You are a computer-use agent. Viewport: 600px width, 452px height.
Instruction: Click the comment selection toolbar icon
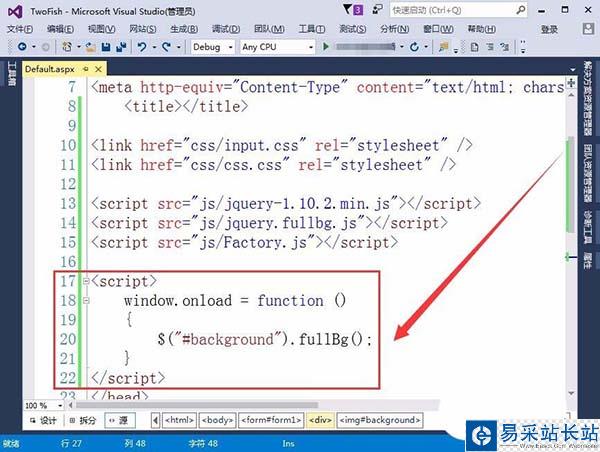pos(474,47)
